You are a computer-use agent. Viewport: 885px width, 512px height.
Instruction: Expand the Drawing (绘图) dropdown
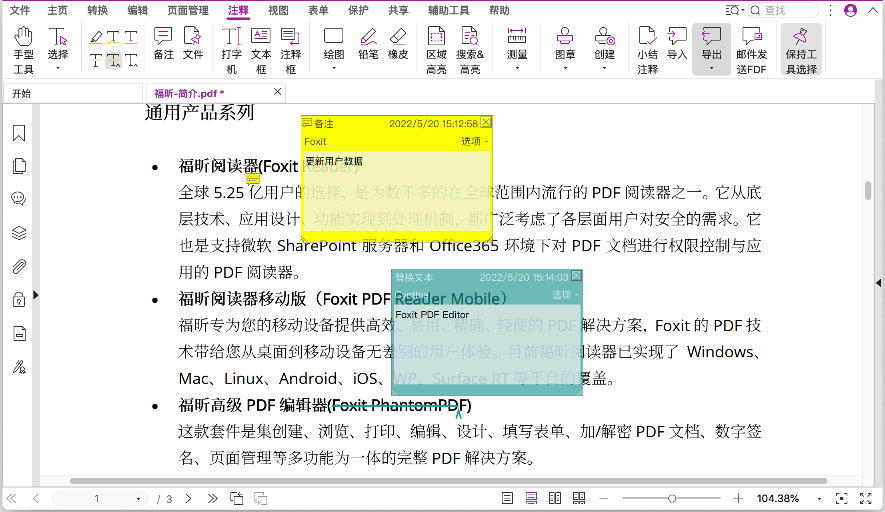pos(334,68)
